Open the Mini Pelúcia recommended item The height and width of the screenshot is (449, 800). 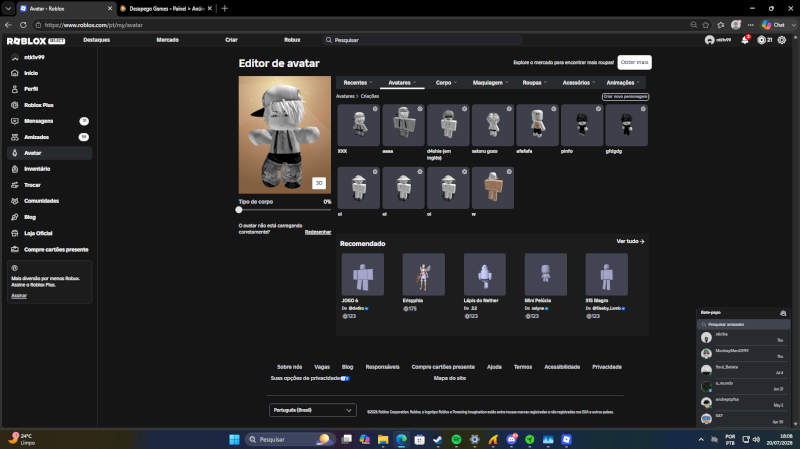[545, 275]
